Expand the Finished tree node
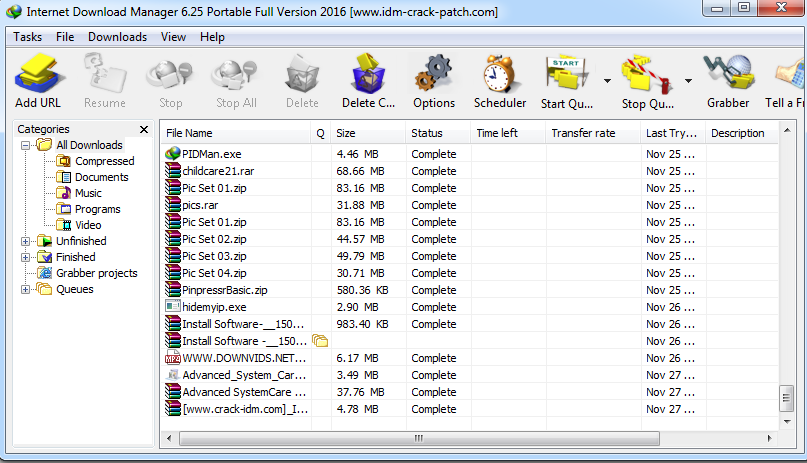Image resolution: width=807 pixels, height=463 pixels. tap(25, 257)
